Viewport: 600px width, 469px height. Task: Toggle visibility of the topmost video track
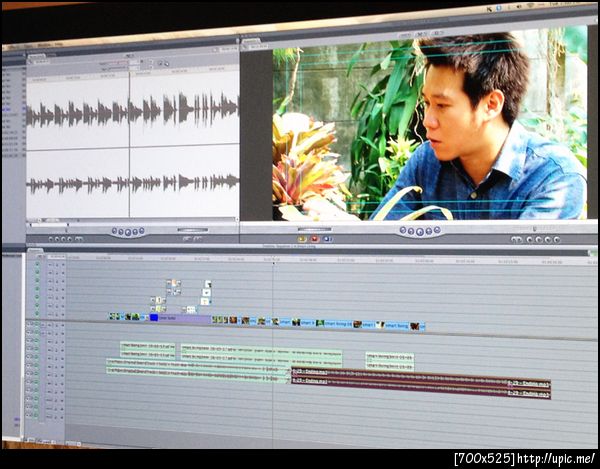(x=37, y=264)
